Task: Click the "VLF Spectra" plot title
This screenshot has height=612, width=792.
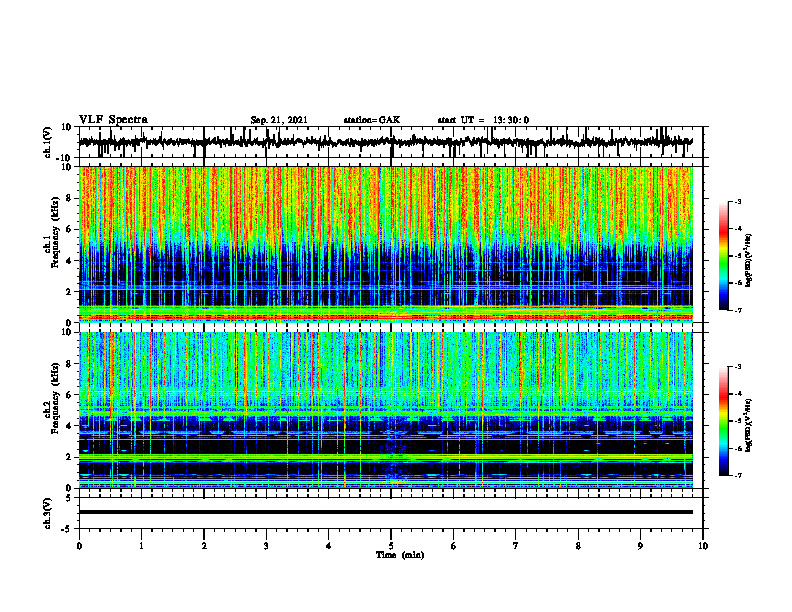Action: (113, 120)
